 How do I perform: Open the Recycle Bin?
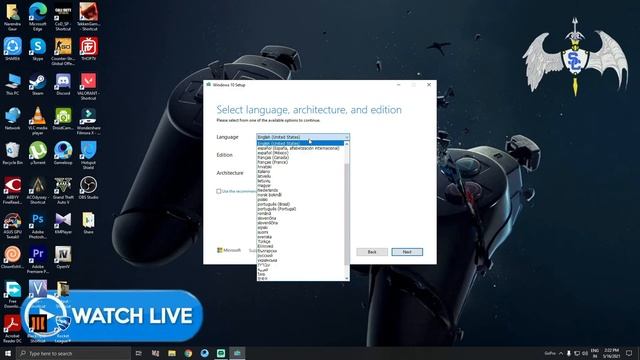point(12,153)
